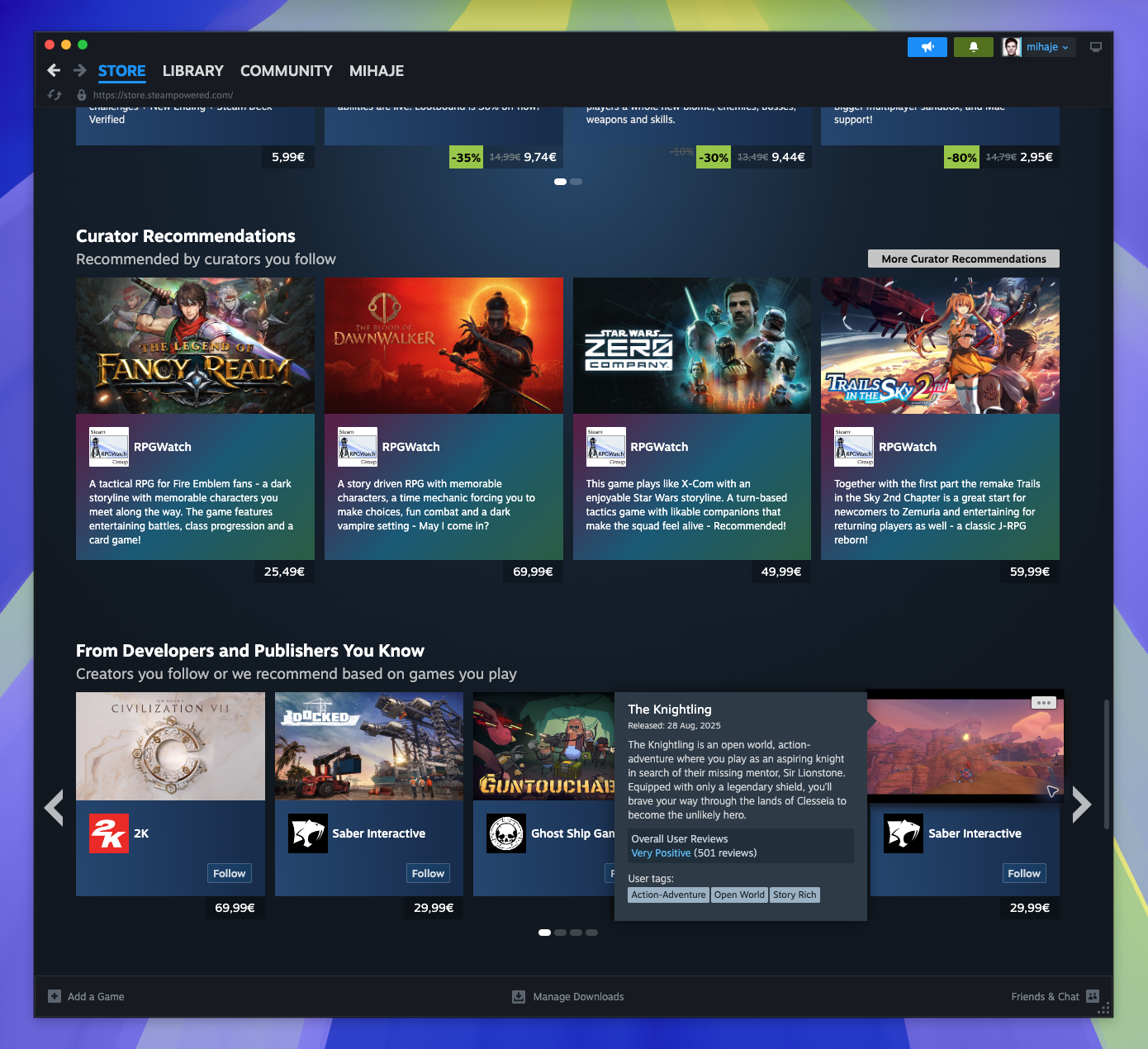The image size is (1148, 1049).
Task: Click the plus icon beside Add a Game
Action: (x=55, y=996)
